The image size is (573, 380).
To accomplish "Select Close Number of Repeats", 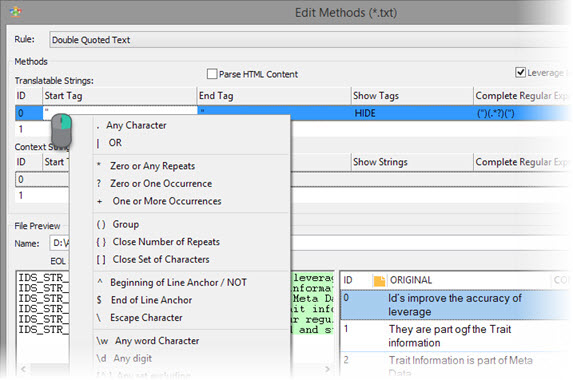I will pos(166,242).
